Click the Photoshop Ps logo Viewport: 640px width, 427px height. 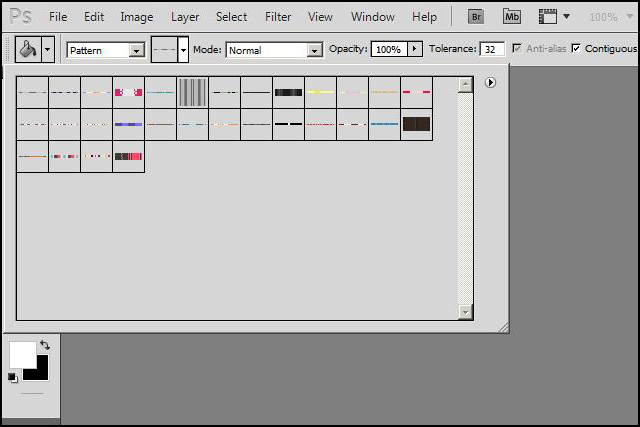point(20,17)
